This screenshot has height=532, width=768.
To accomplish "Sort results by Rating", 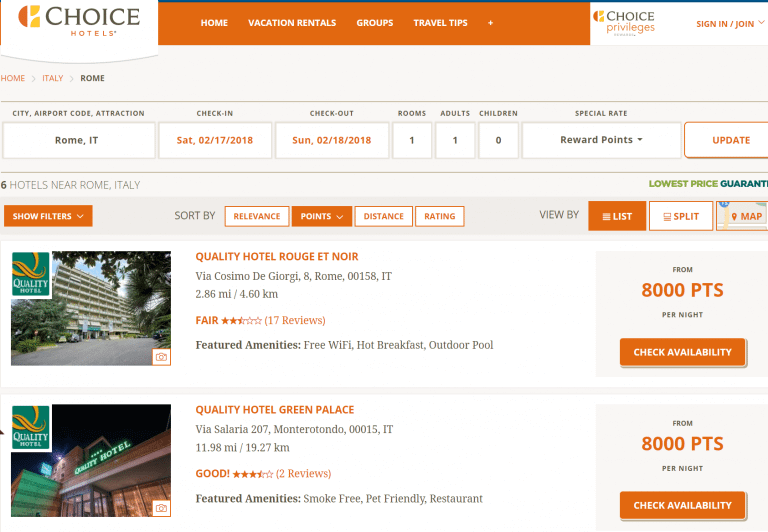I will (439, 216).
